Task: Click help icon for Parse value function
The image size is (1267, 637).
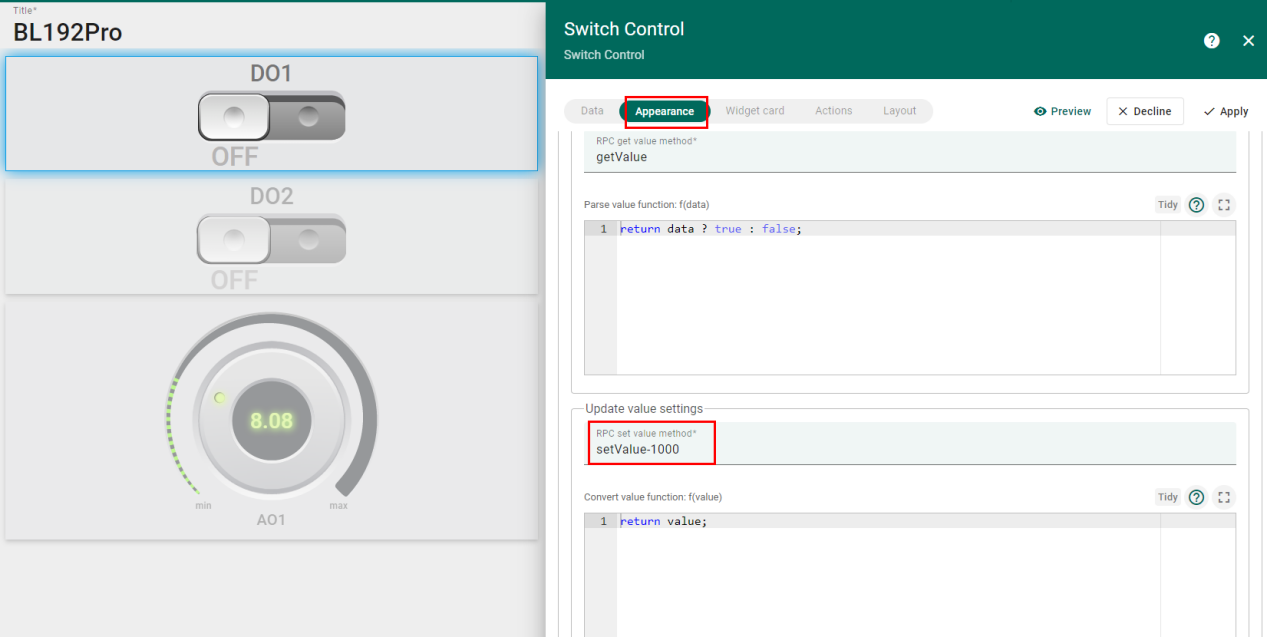Action: tap(1196, 205)
